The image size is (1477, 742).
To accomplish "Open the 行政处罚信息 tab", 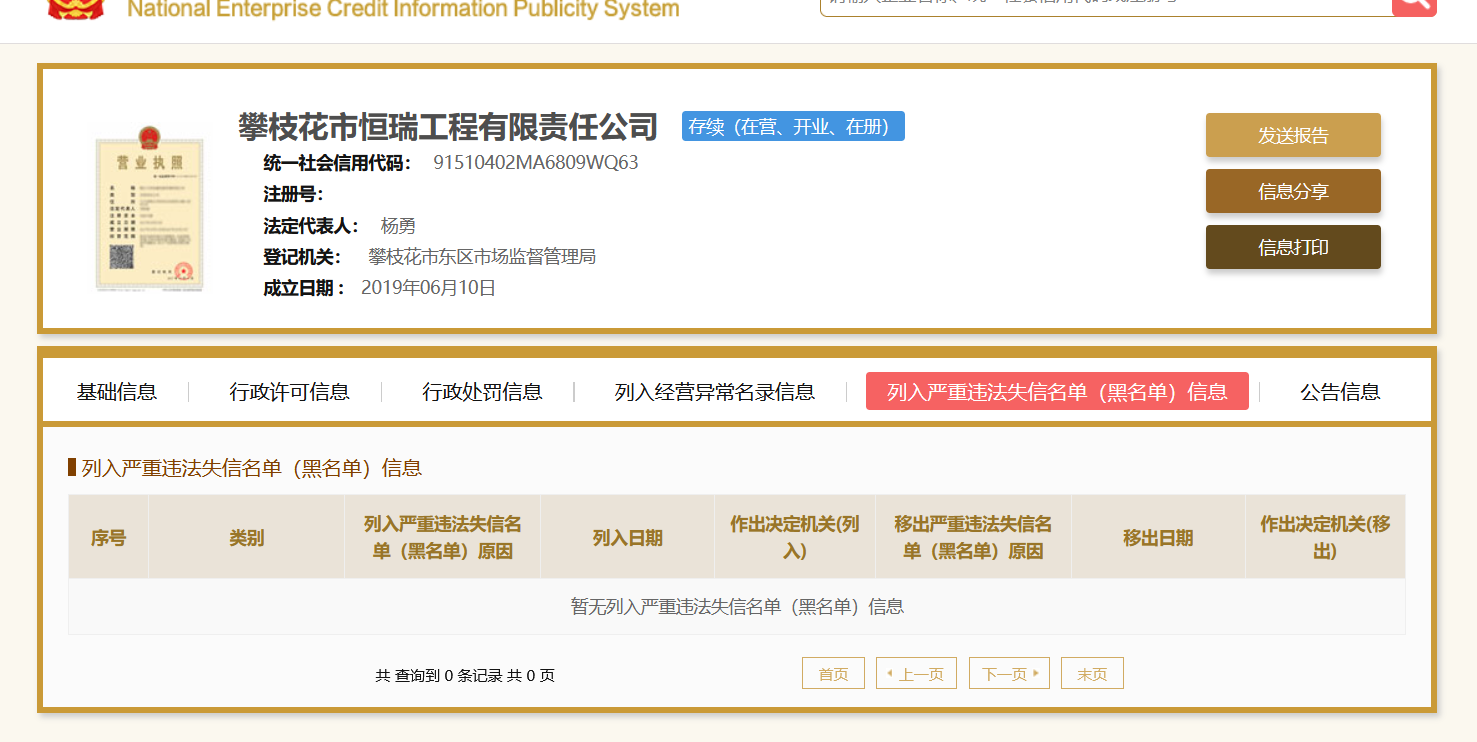I will point(482,392).
